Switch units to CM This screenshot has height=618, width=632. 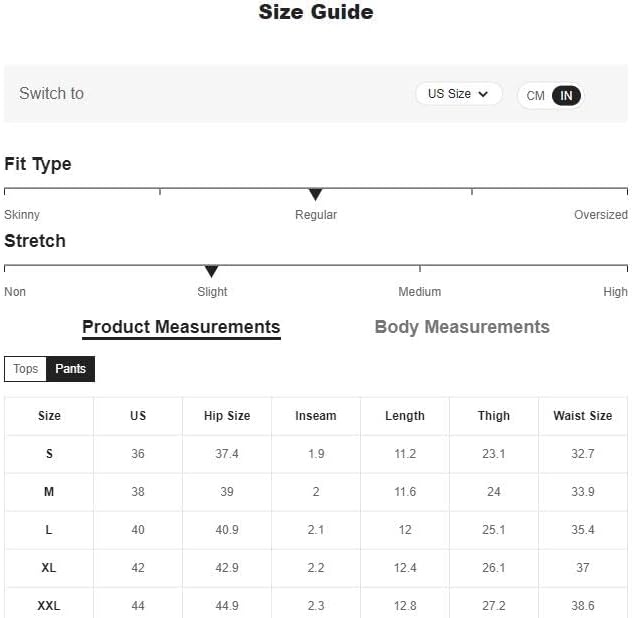click(536, 96)
